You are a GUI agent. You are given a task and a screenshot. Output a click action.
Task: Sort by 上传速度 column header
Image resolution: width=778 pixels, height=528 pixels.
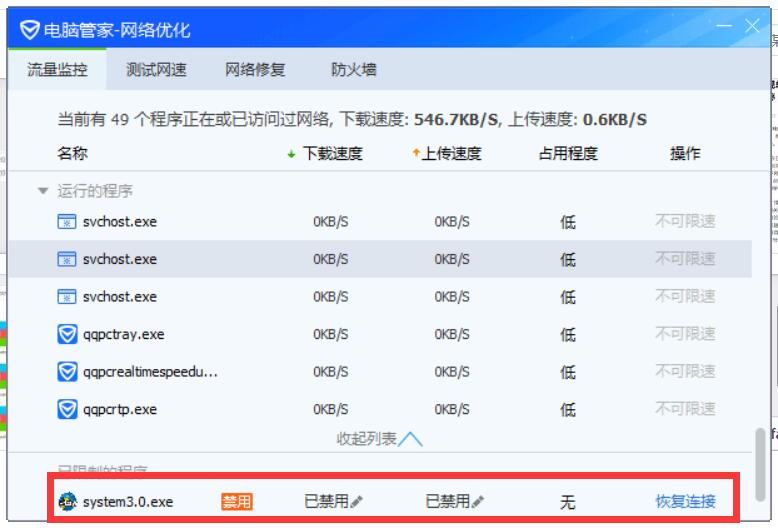pos(451,154)
